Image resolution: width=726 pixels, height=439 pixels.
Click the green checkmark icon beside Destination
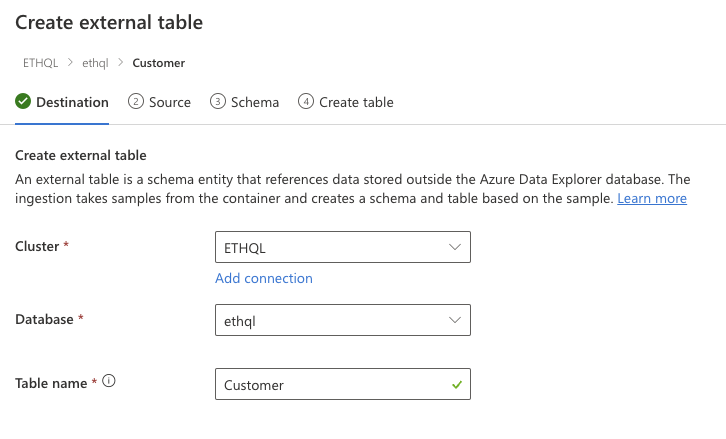coord(23,102)
